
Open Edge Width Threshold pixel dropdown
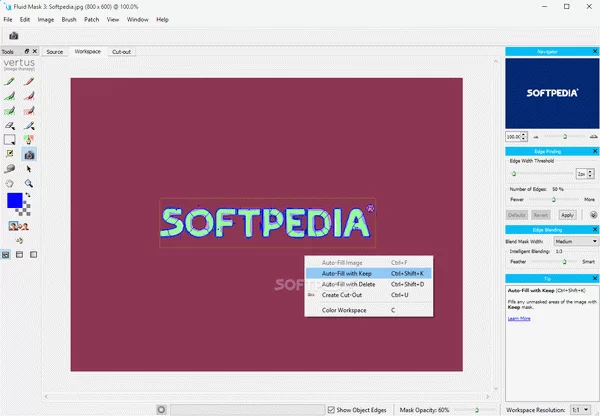pyautogui.click(x=581, y=173)
